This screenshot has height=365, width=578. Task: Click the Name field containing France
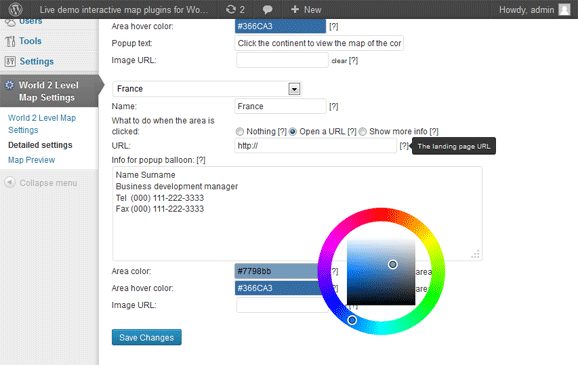coord(281,107)
